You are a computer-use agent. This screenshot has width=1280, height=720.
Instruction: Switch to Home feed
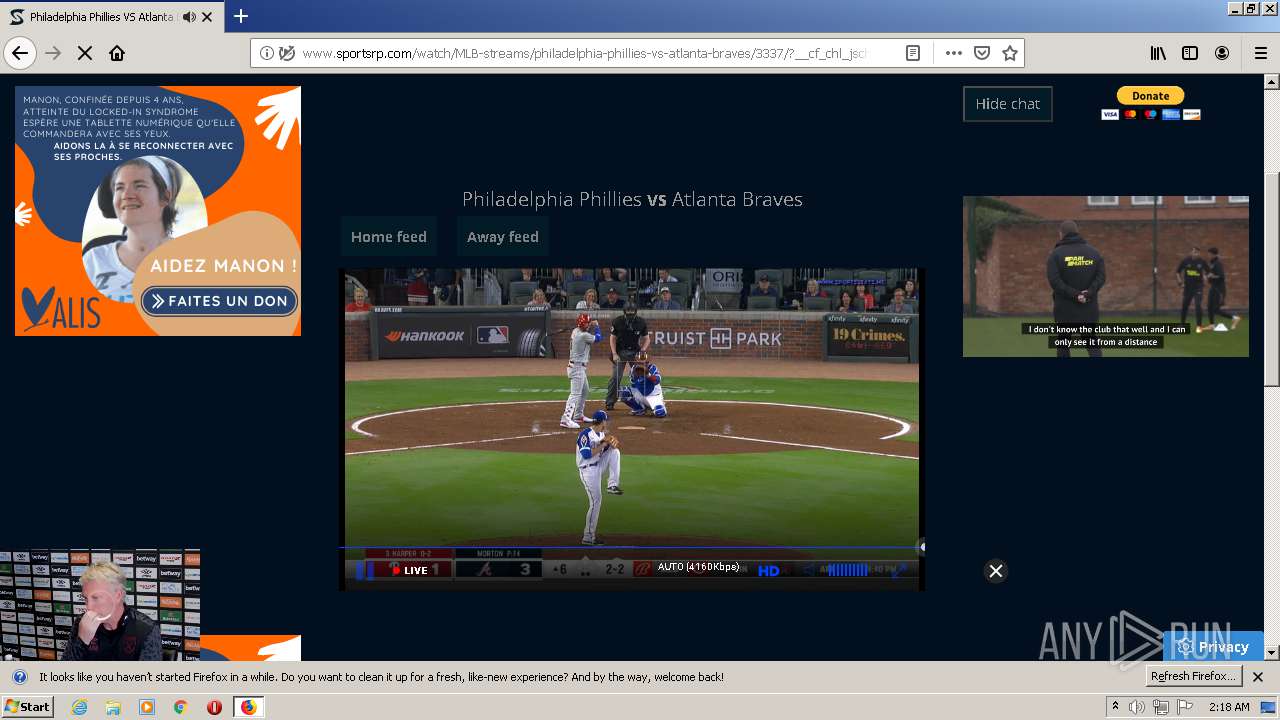pos(389,237)
